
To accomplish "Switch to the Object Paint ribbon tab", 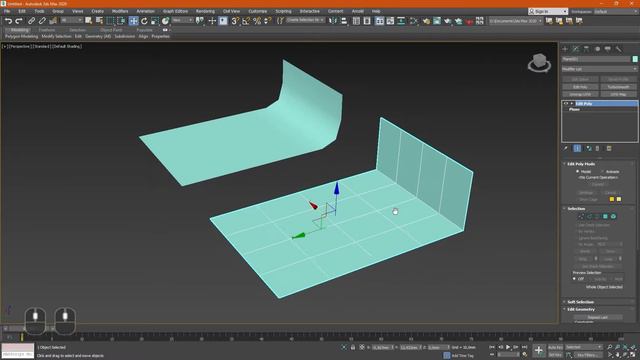I will point(111,30).
